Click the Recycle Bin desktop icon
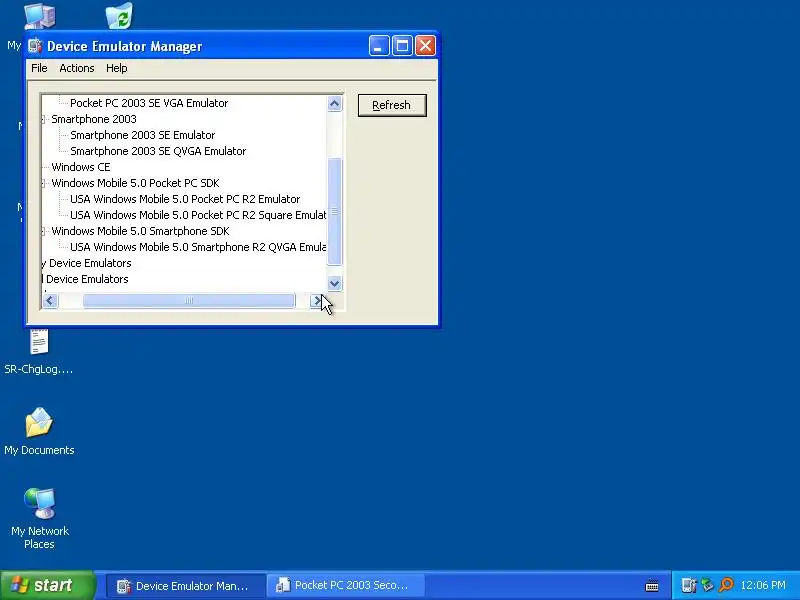This screenshot has width=800, height=600. click(x=119, y=15)
